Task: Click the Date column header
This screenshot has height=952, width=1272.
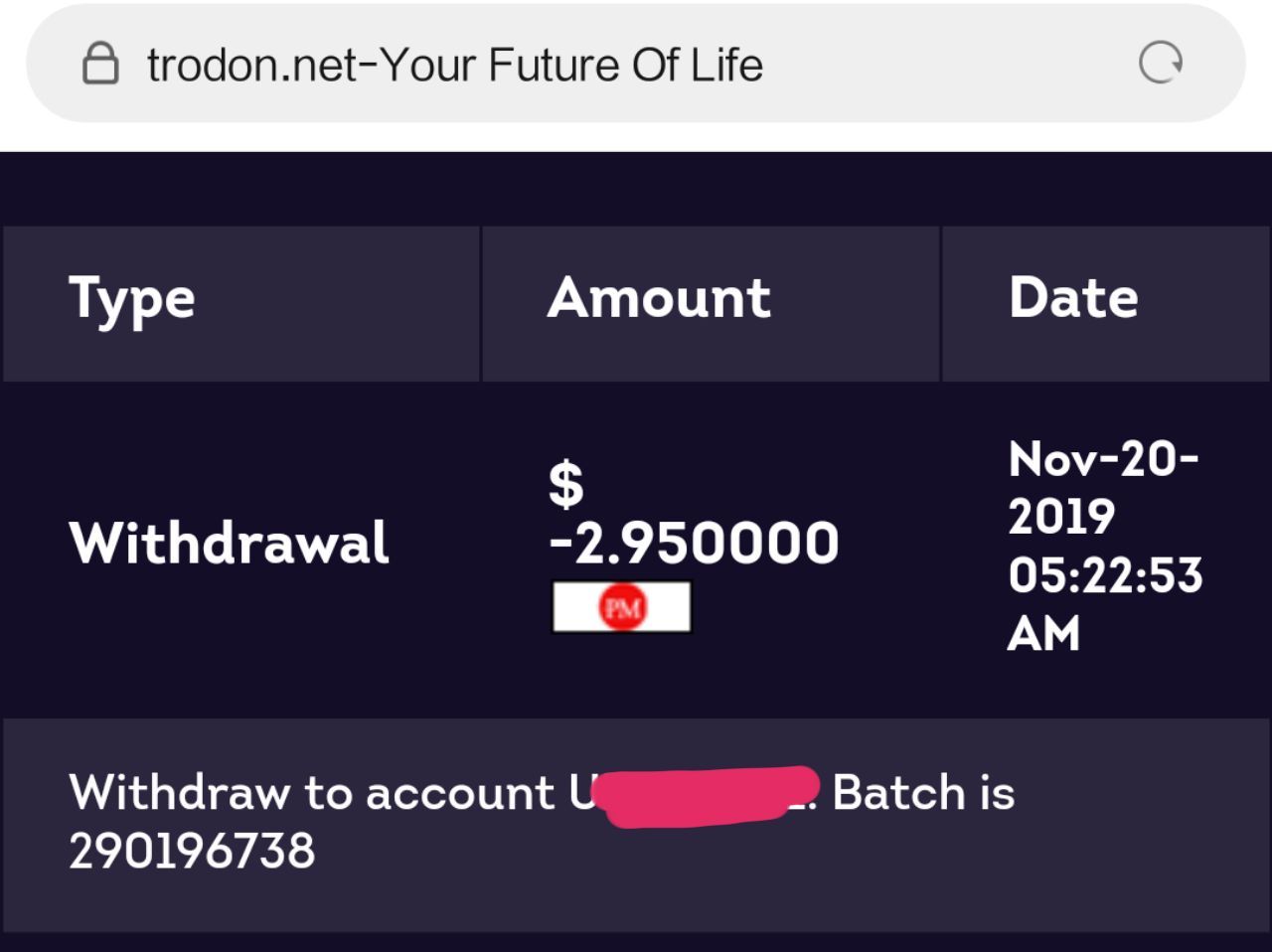Action: pos(1073,299)
